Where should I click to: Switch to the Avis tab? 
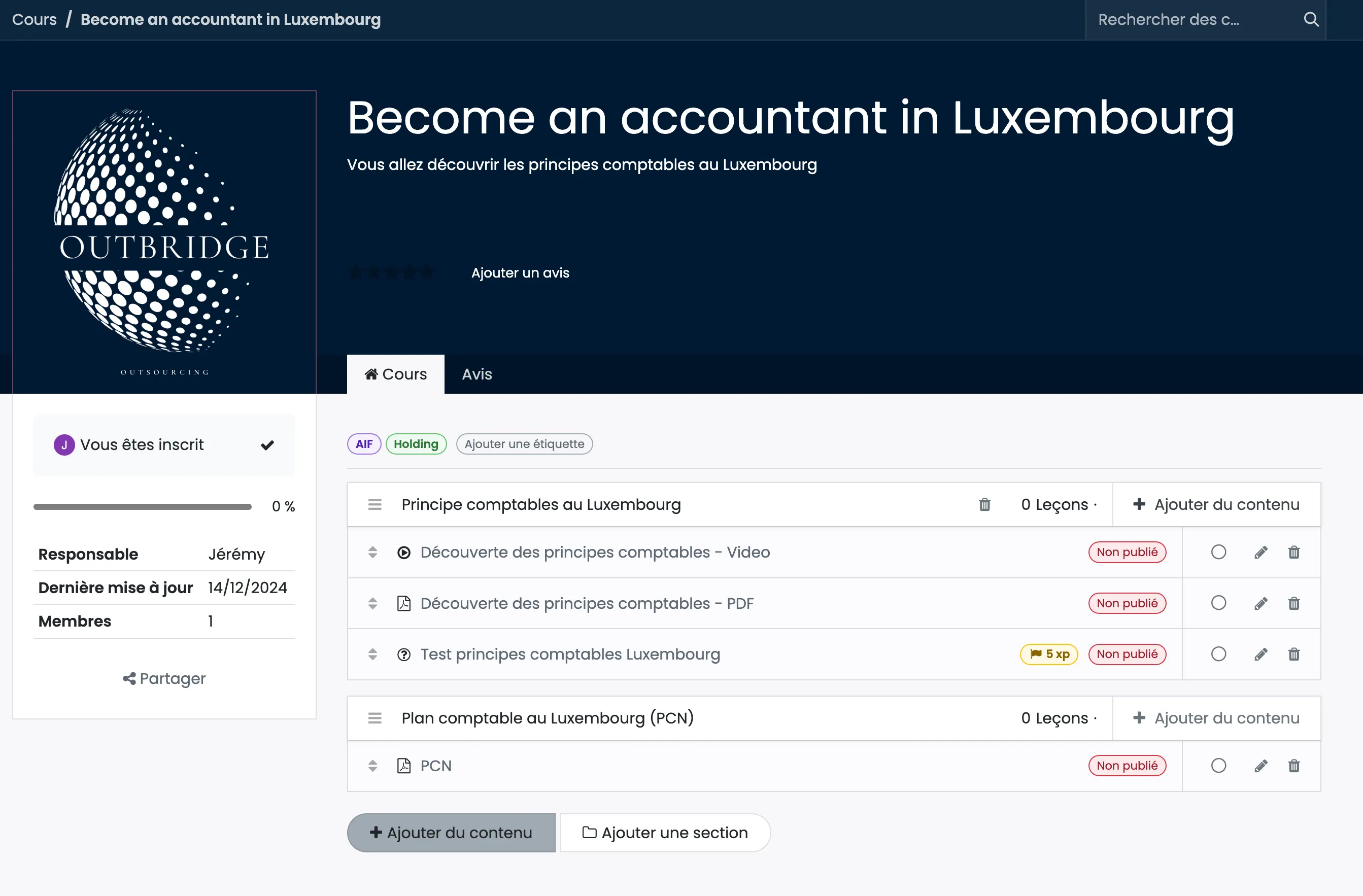click(x=476, y=374)
